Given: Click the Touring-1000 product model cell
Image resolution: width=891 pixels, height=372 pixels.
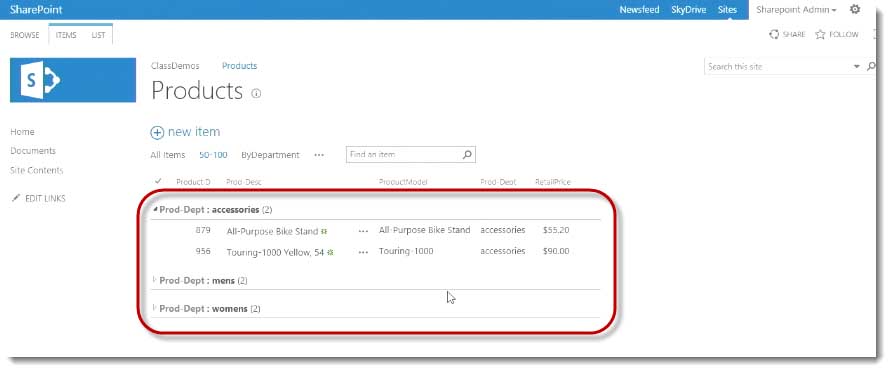Looking at the screenshot, I should tap(406, 251).
